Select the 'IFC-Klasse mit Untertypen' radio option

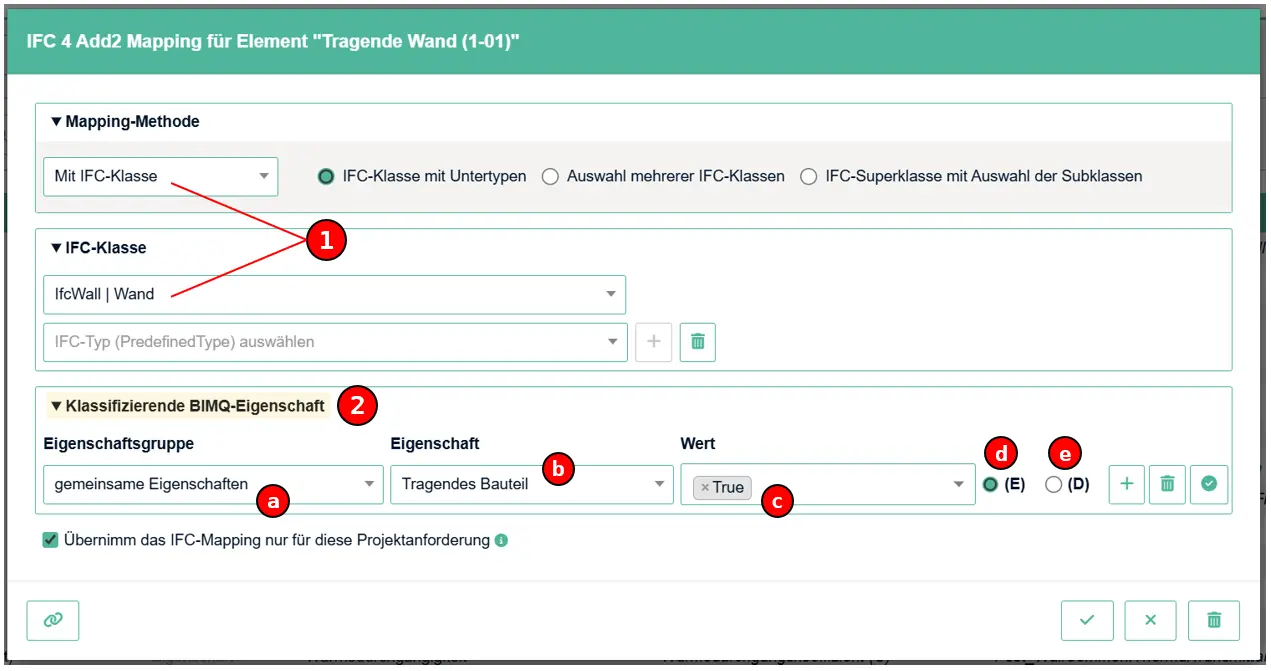(326, 176)
